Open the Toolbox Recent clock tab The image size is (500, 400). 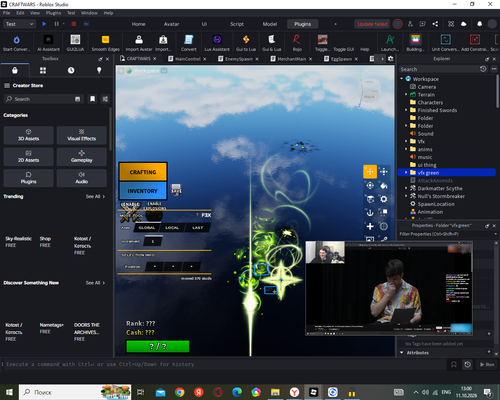pos(71,70)
